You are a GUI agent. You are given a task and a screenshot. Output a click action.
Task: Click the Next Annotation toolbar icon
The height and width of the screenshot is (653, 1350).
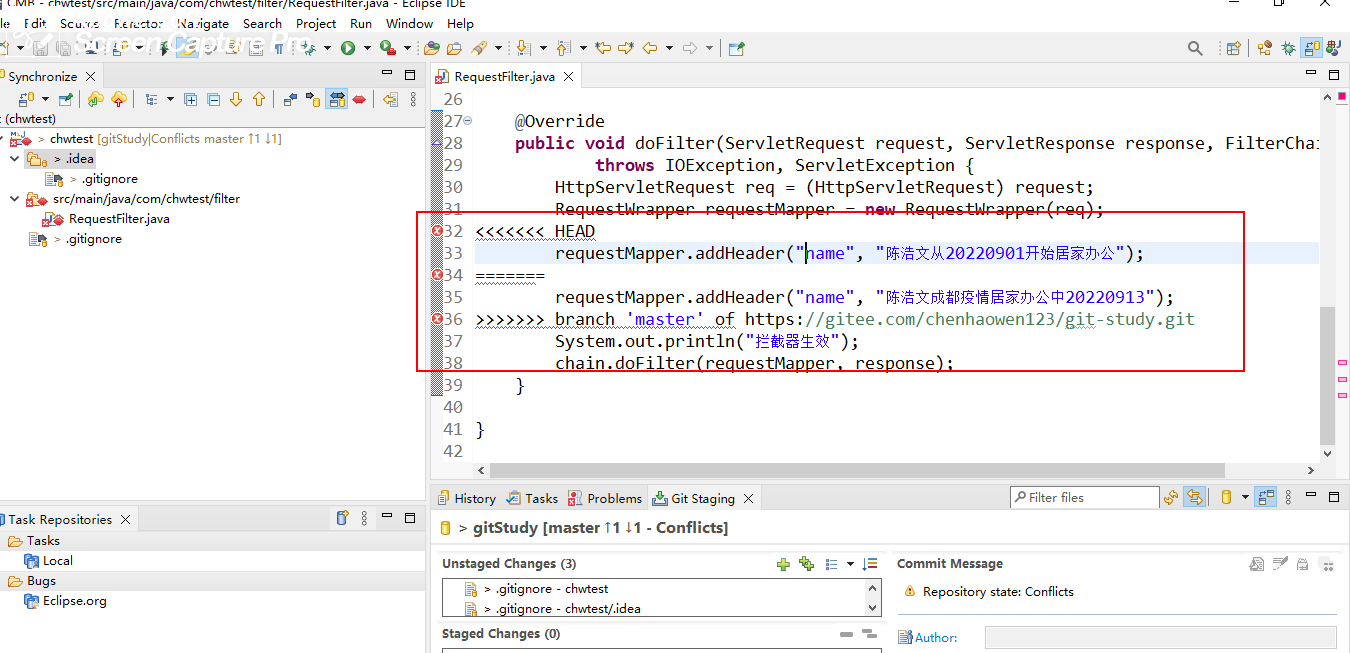[523, 48]
